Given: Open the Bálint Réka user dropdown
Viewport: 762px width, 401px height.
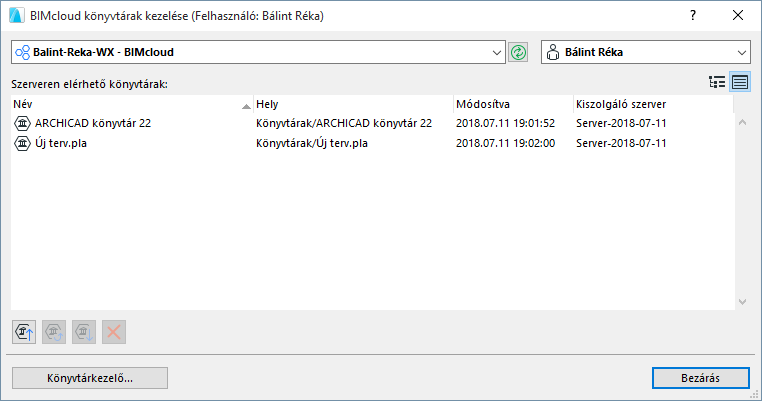Looking at the screenshot, I should coord(645,52).
